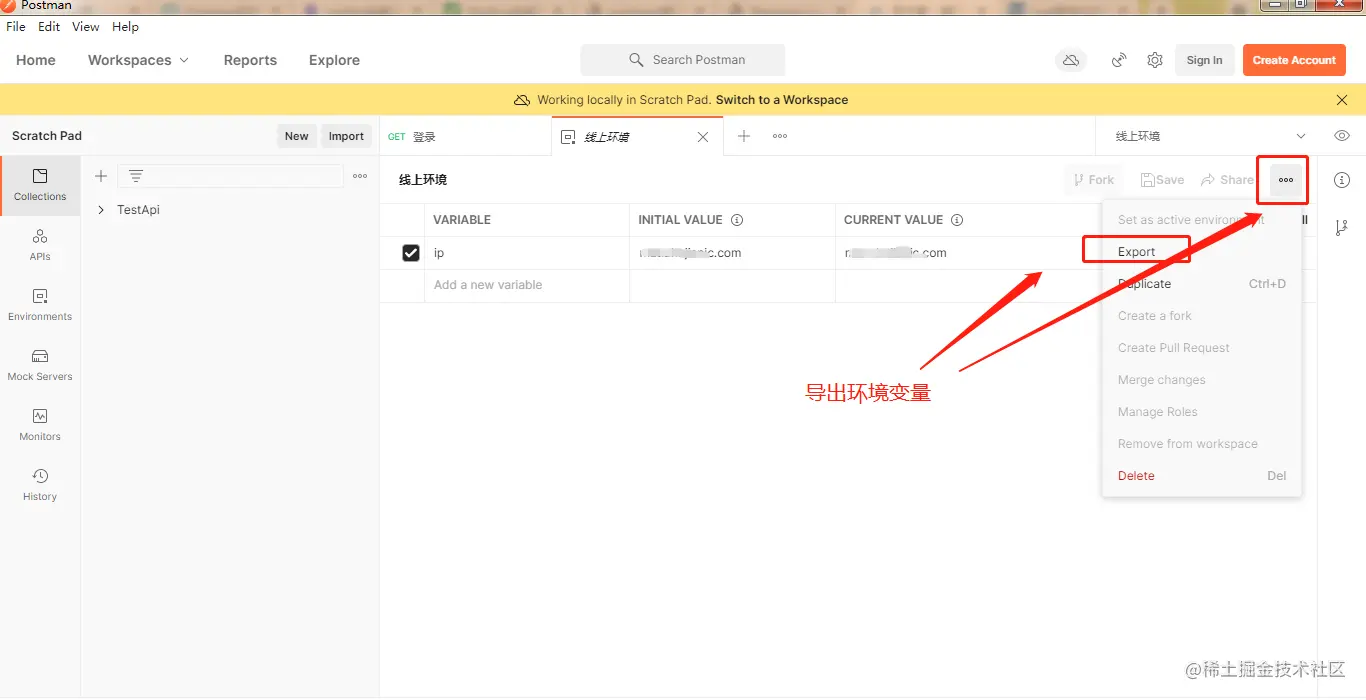Screen dimensions: 1366x700
Task: Open the Environments sidebar panel
Action: pos(40,305)
